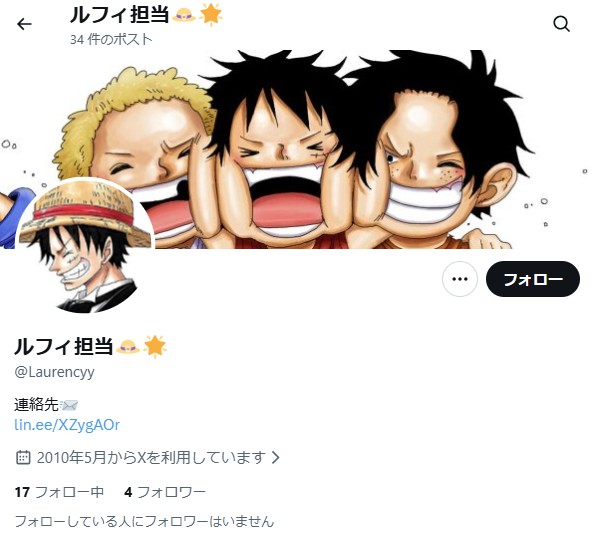Click the ルフィ担当 profile display name
Viewport: 593px width, 548px height.
64,346
